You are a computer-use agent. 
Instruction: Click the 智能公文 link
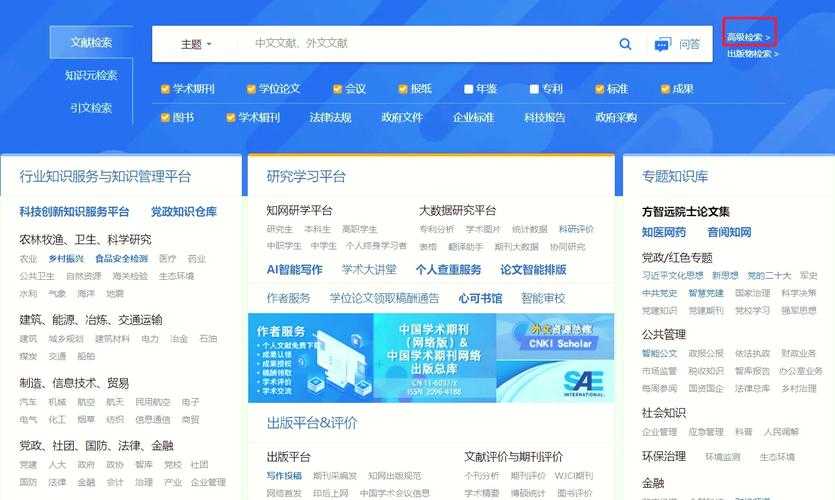pyautogui.click(x=659, y=353)
